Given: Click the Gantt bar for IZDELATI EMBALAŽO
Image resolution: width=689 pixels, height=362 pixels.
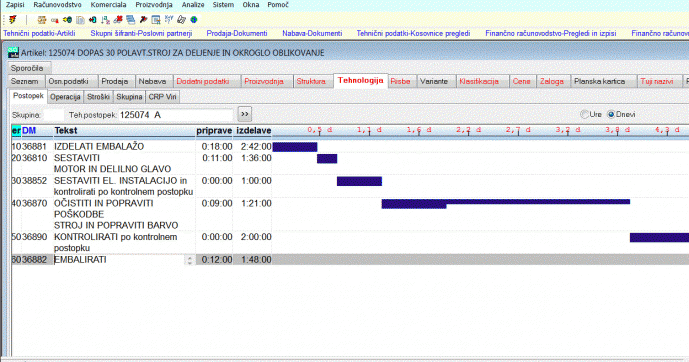Looking at the screenshot, I should (x=295, y=147).
